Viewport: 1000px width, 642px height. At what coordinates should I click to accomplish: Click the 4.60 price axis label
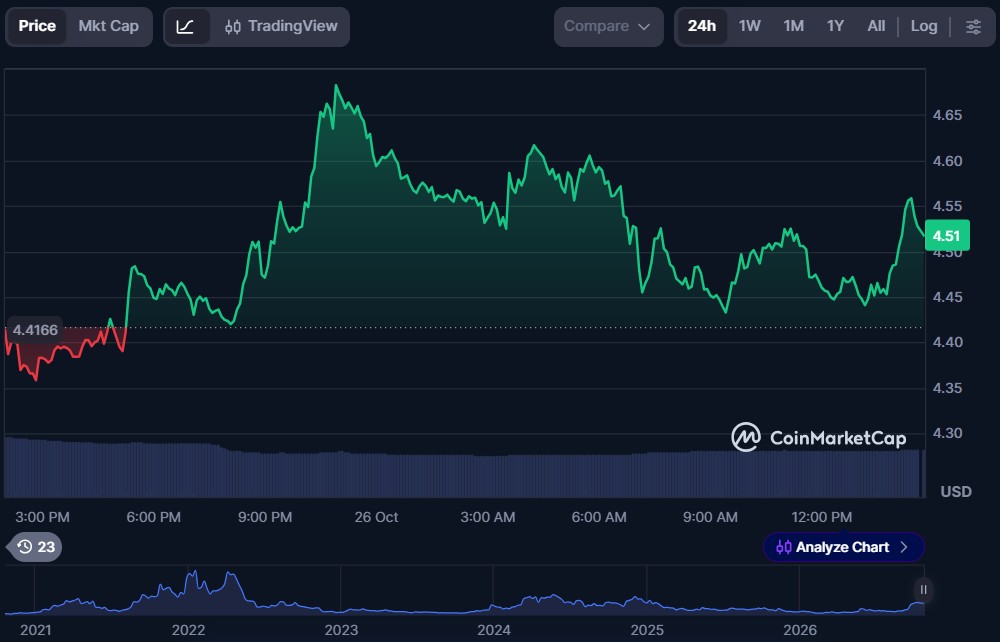pos(947,161)
